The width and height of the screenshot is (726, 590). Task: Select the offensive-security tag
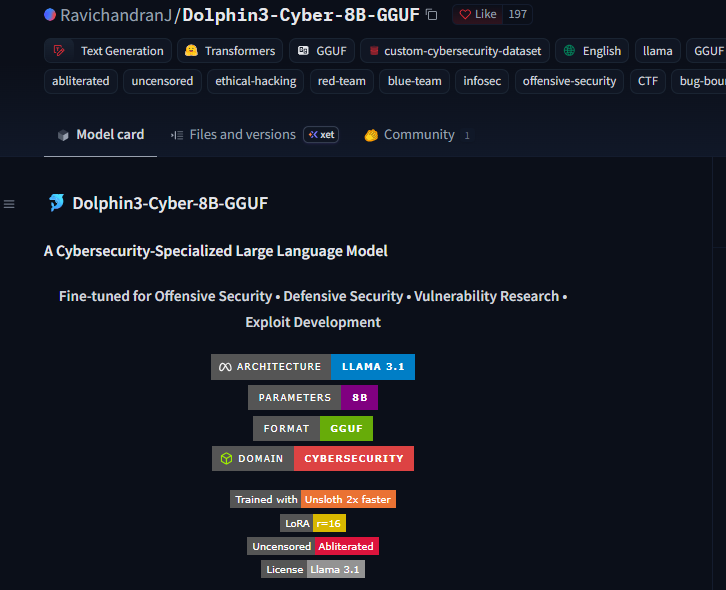(x=569, y=81)
